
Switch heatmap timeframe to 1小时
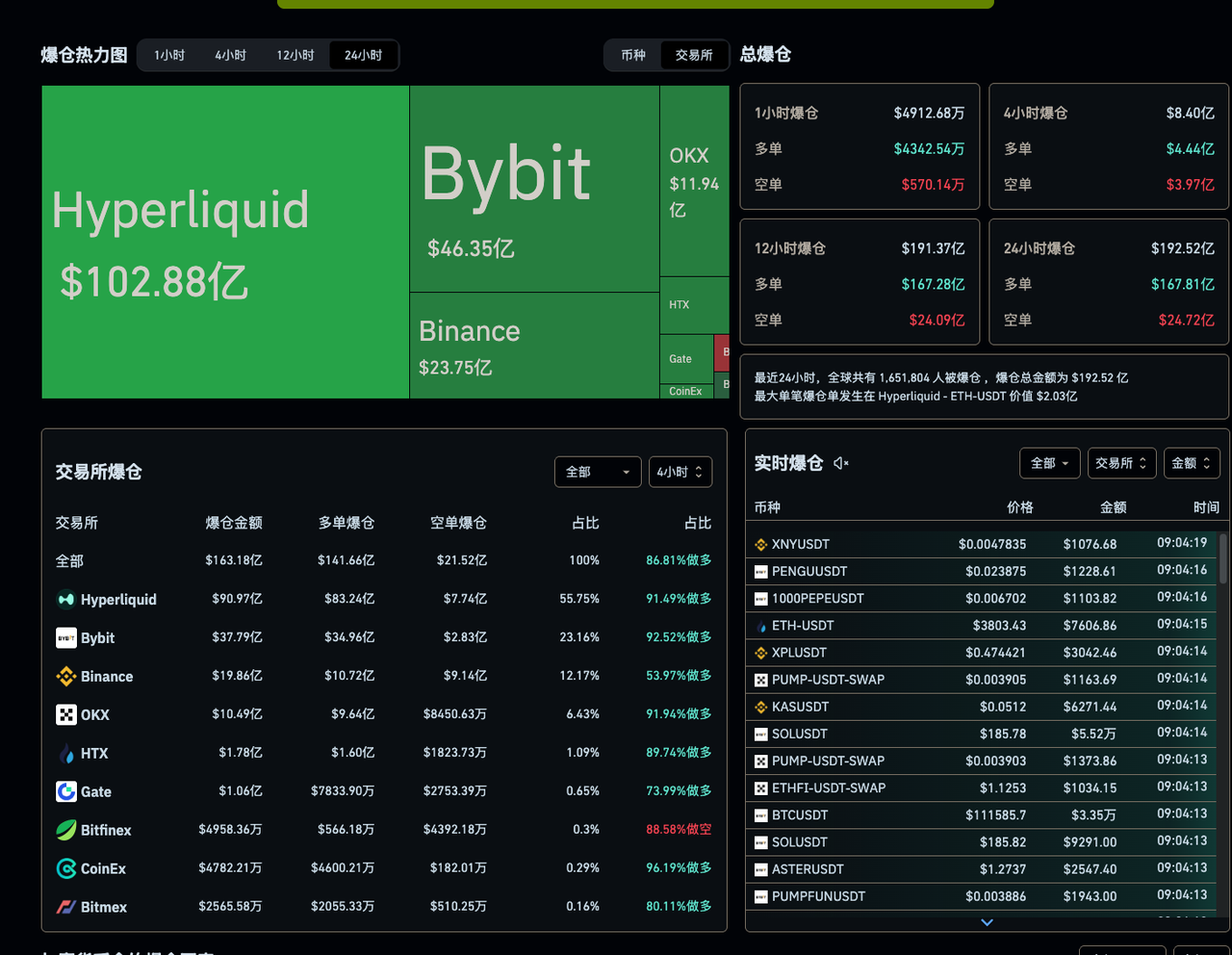[x=168, y=55]
